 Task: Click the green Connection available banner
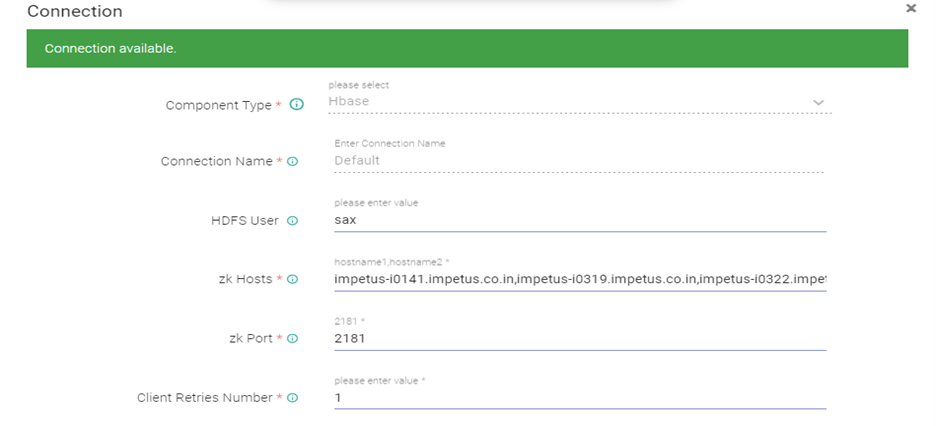pos(467,49)
